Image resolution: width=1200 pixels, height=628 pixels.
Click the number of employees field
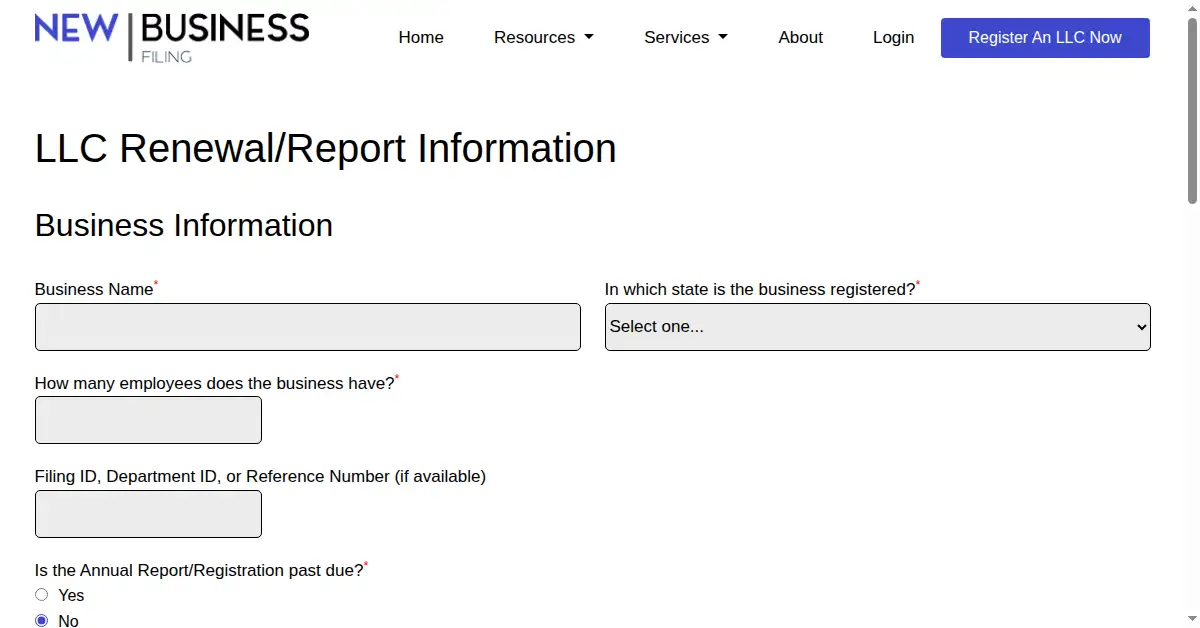pyautogui.click(x=148, y=420)
